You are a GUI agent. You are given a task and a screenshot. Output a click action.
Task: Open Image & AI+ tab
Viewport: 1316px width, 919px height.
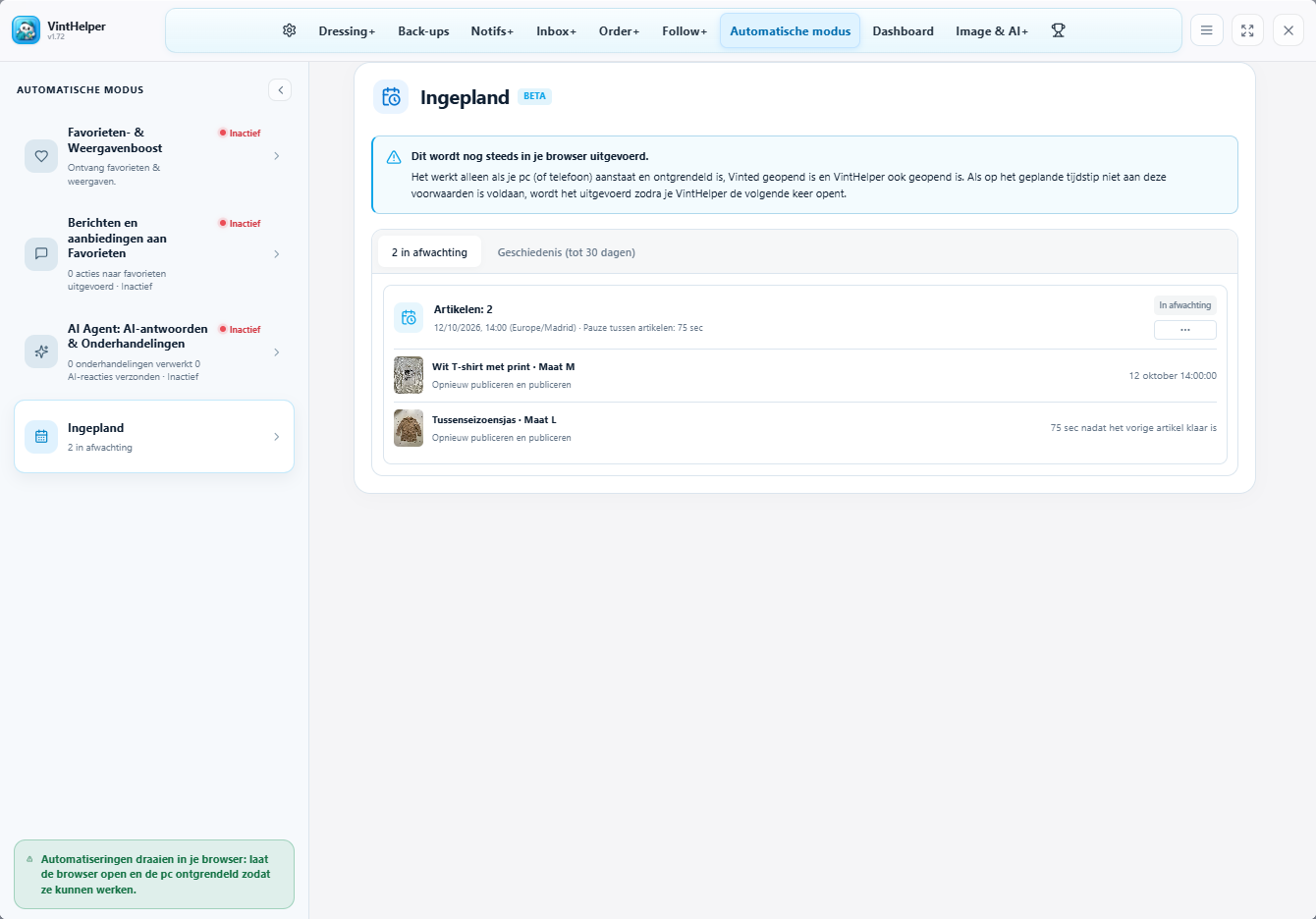pyautogui.click(x=992, y=31)
